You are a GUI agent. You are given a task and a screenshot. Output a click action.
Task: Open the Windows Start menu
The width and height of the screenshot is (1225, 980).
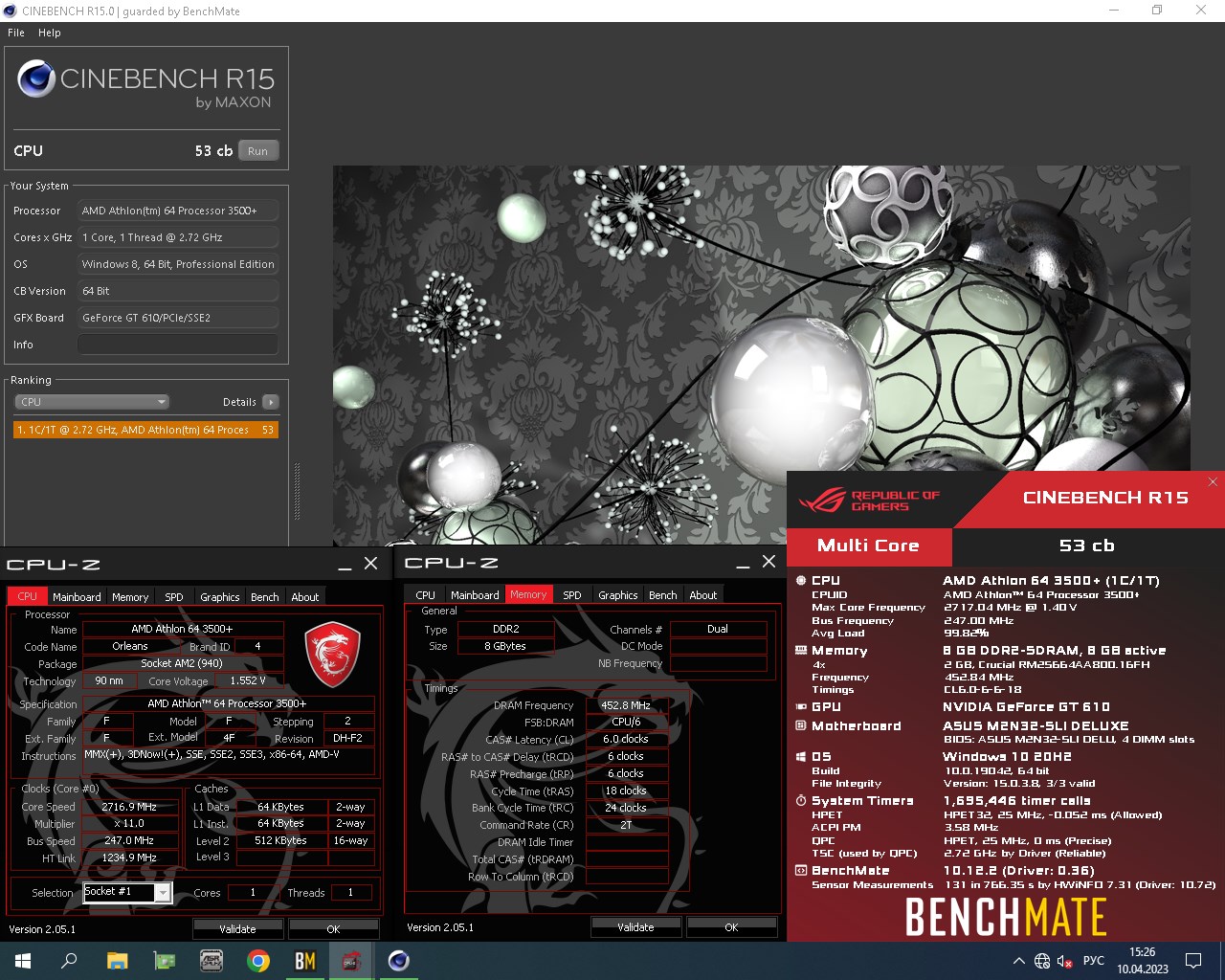click(x=23, y=961)
